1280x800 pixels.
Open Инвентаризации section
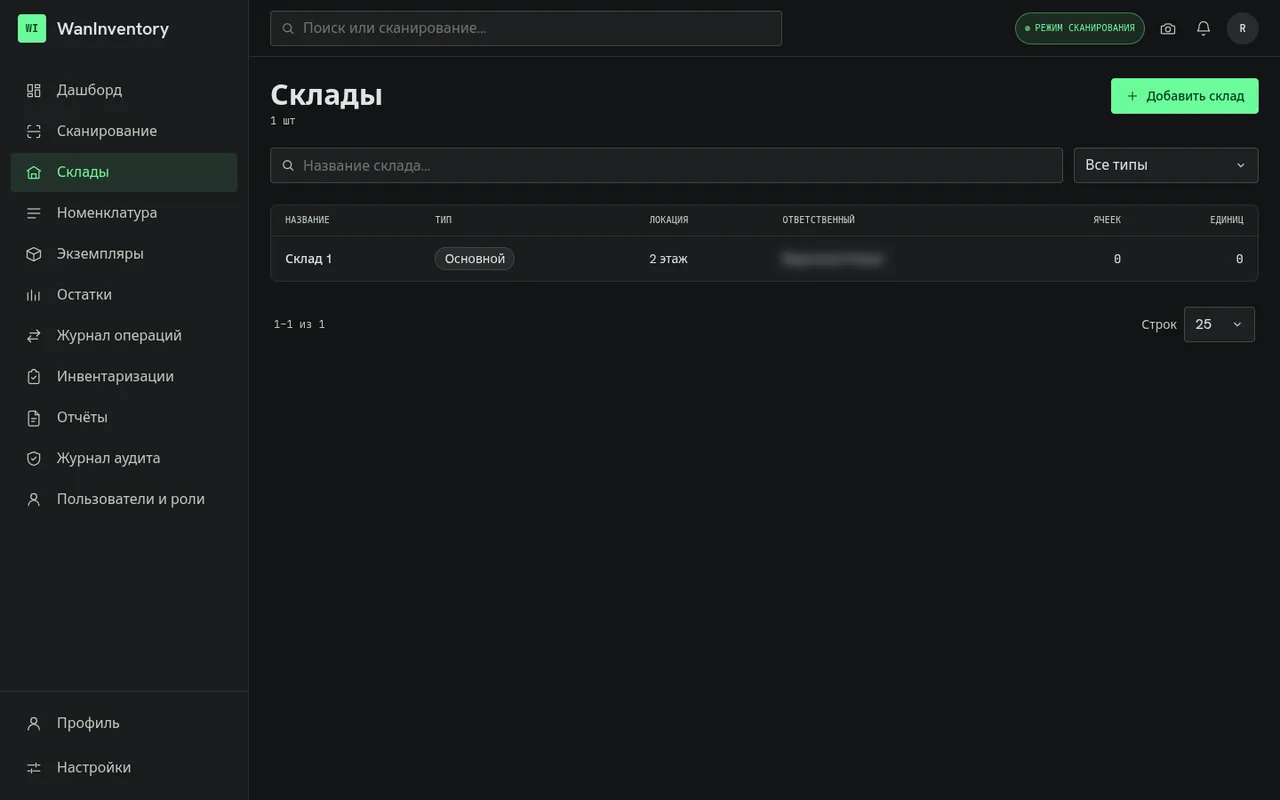124,377
